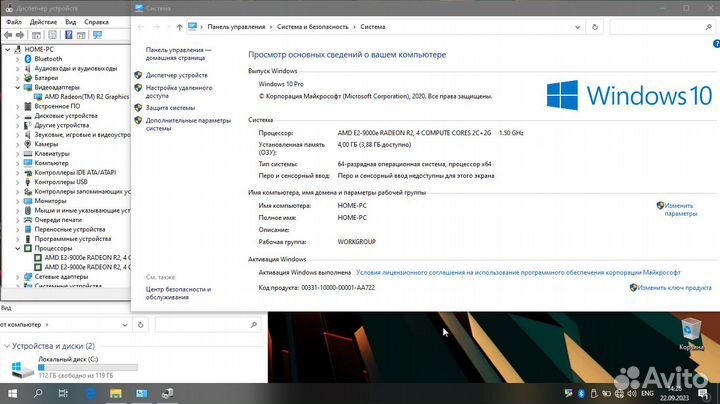This screenshot has width=720, height=404.
Task: Open taskbar search
Action: pos(38,393)
